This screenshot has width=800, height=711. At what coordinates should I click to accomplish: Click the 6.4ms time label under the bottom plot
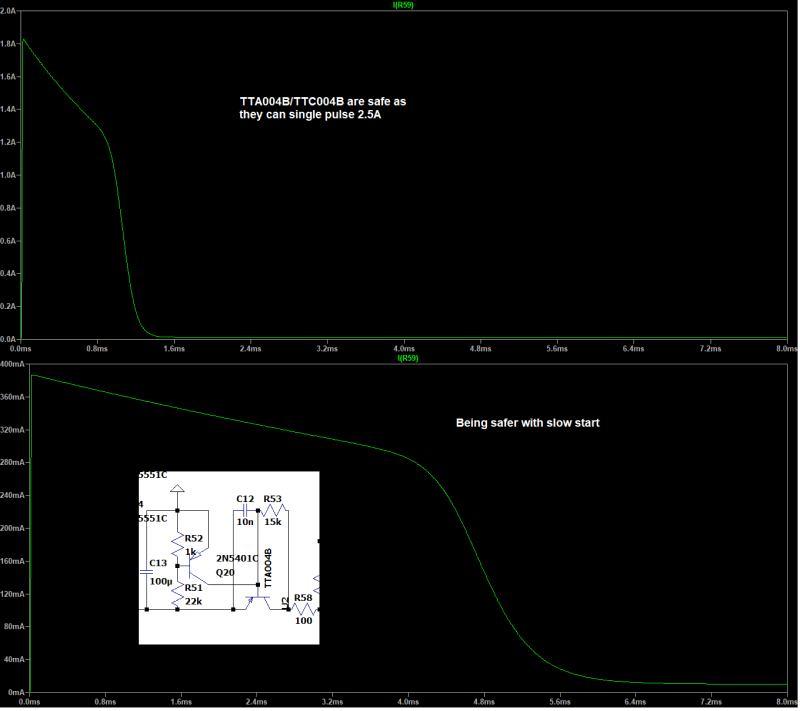(635, 702)
